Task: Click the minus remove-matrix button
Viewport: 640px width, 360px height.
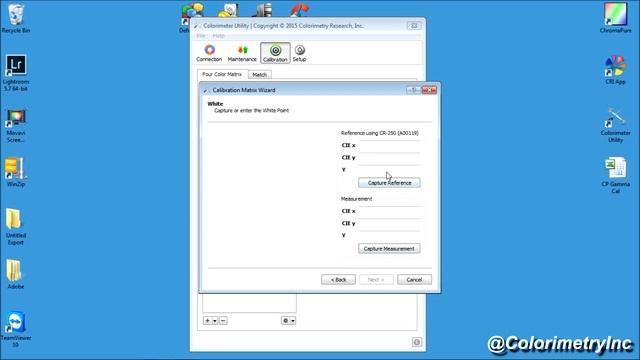Action: 223,321
